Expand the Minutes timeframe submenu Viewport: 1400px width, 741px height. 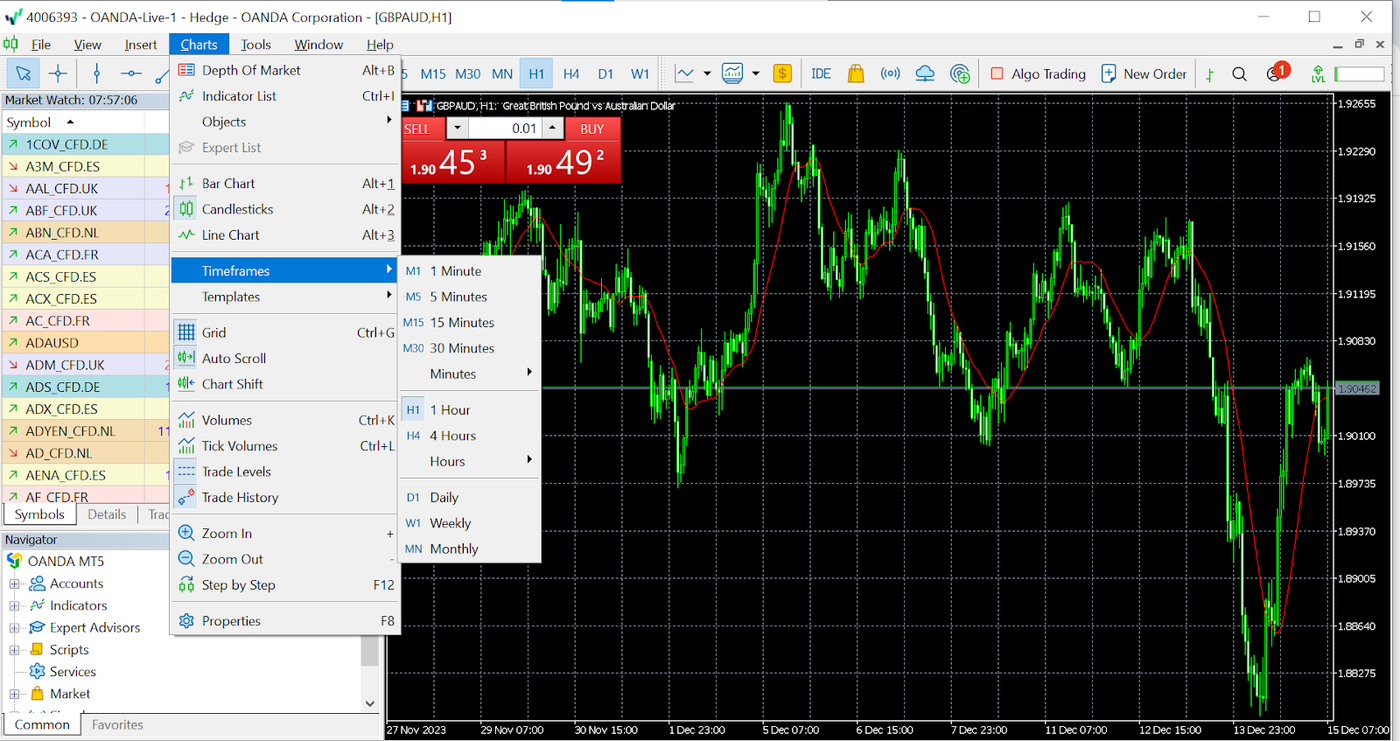click(470, 374)
